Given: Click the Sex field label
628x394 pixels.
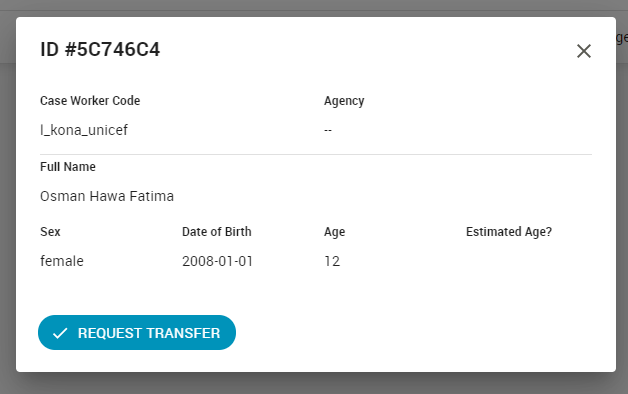Looking at the screenshot, I should [x=50, y=231].
